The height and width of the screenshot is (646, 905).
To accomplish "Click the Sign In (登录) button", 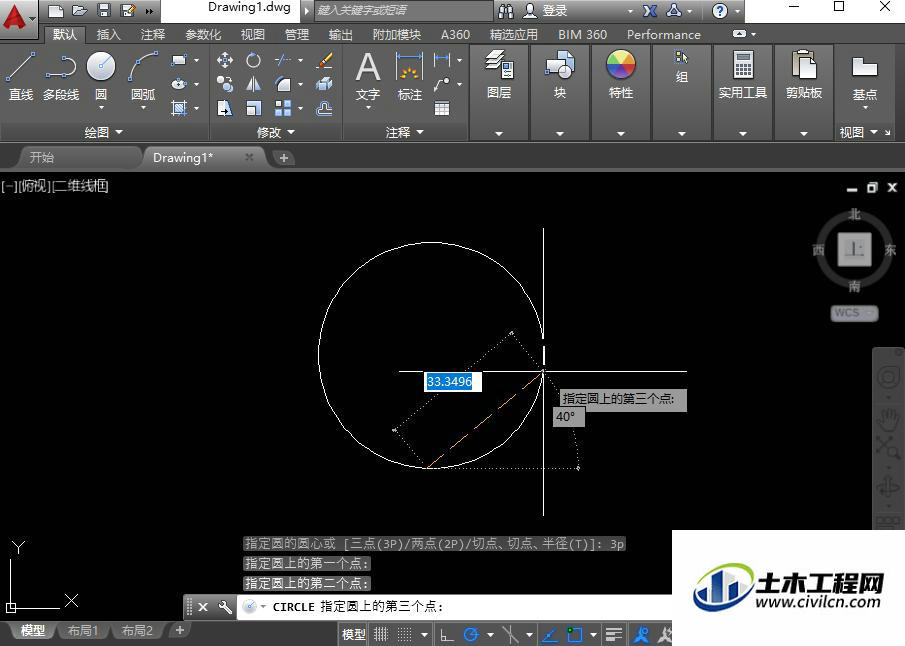I will (546, 10).
